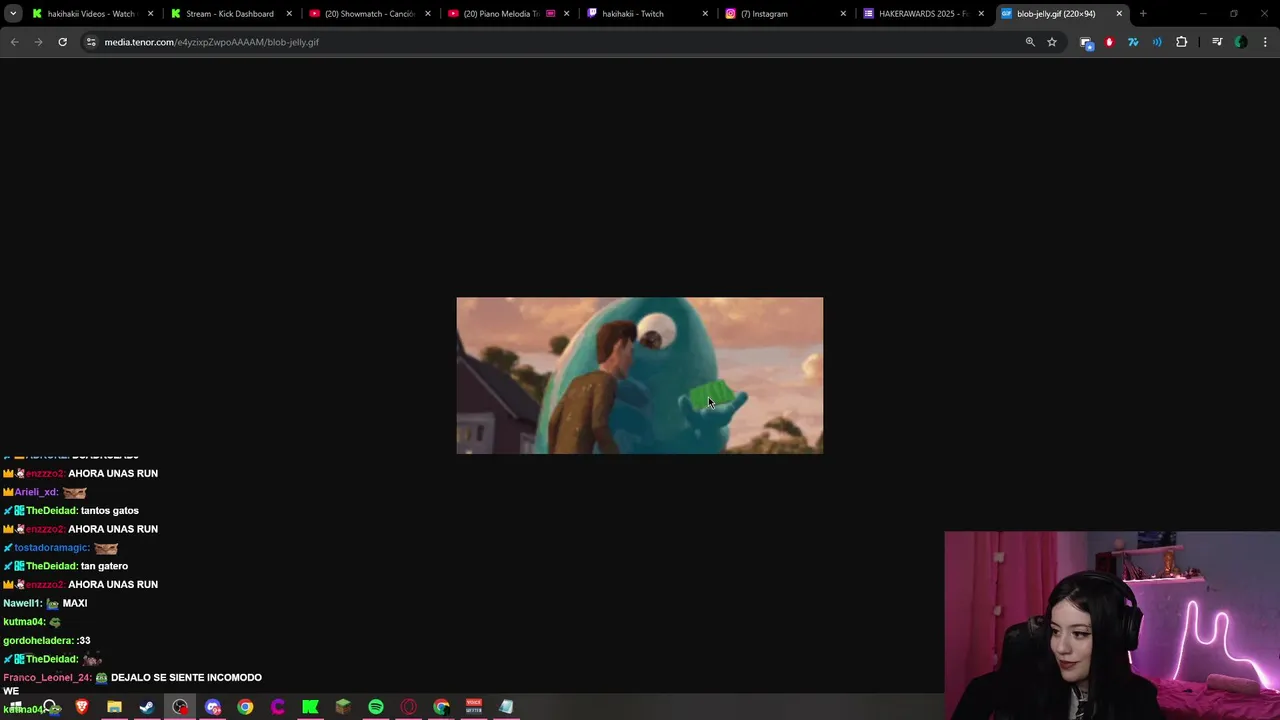Click the tostadoramagic username in chat
Screen dimensions: 1280x720
pyautogui.click(x=52, y=548)
